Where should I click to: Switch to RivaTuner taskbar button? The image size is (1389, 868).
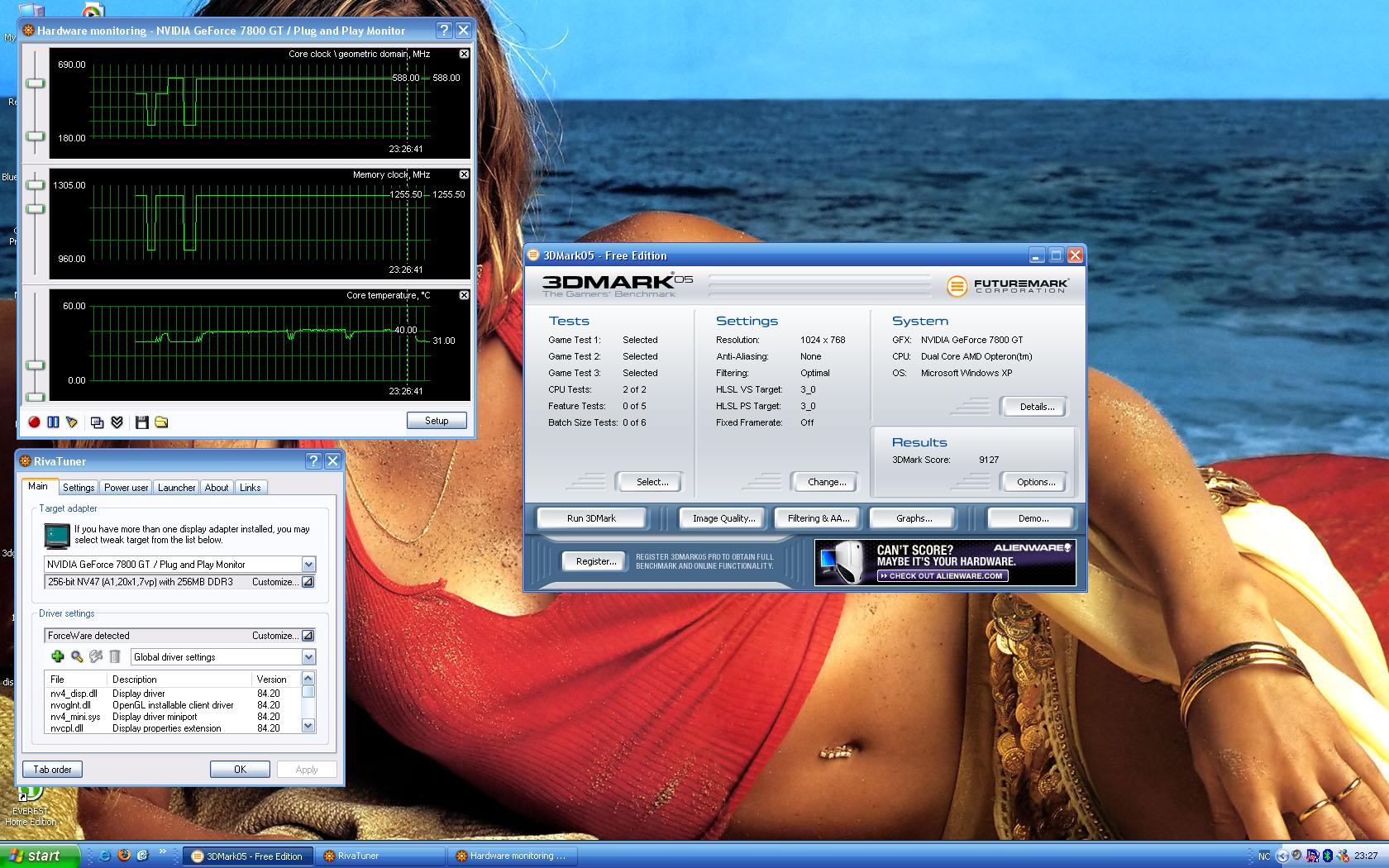380,856
